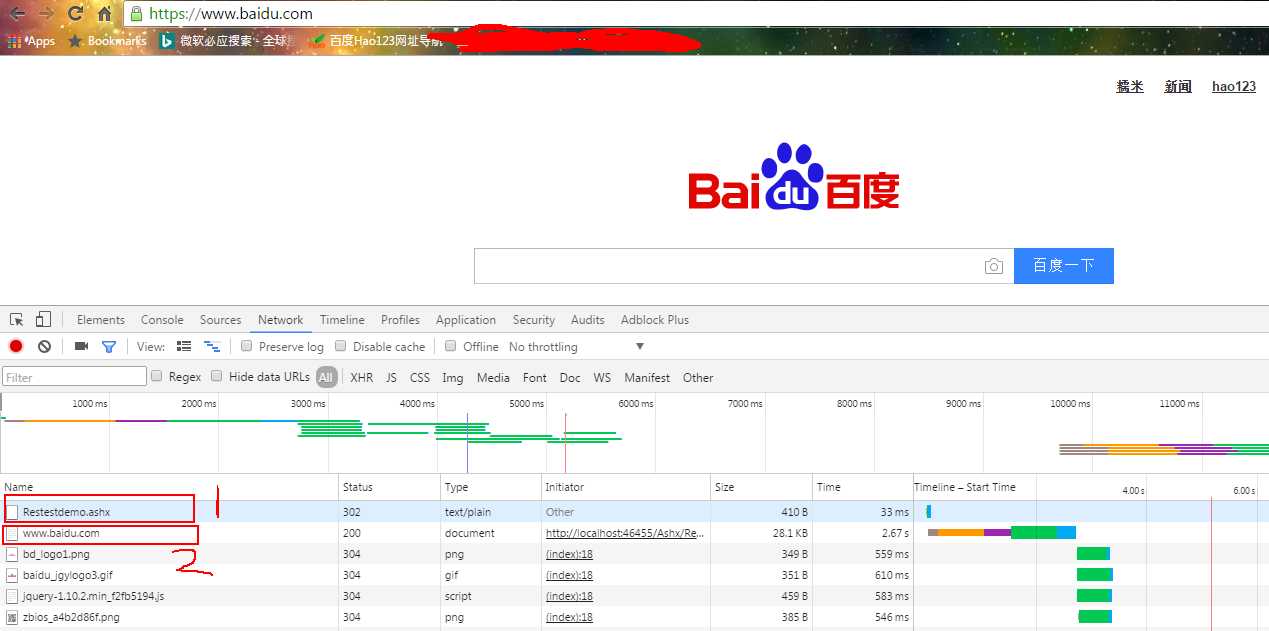Filter requests by WS type
1269x631 pixels.
(602, 378)
